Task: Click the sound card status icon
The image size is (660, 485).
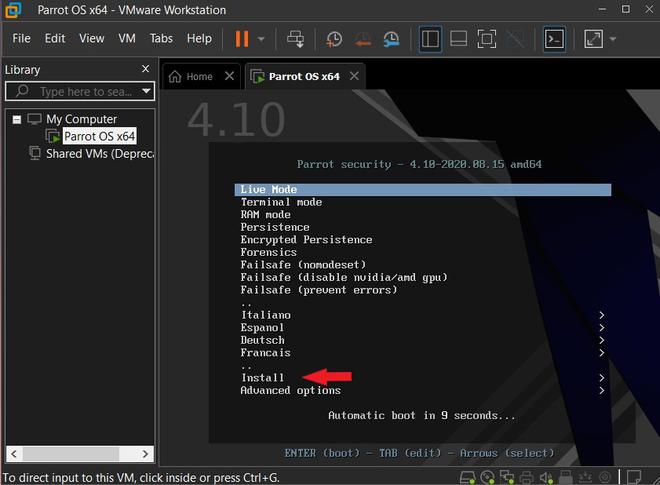Action: [x=546, y=477]
